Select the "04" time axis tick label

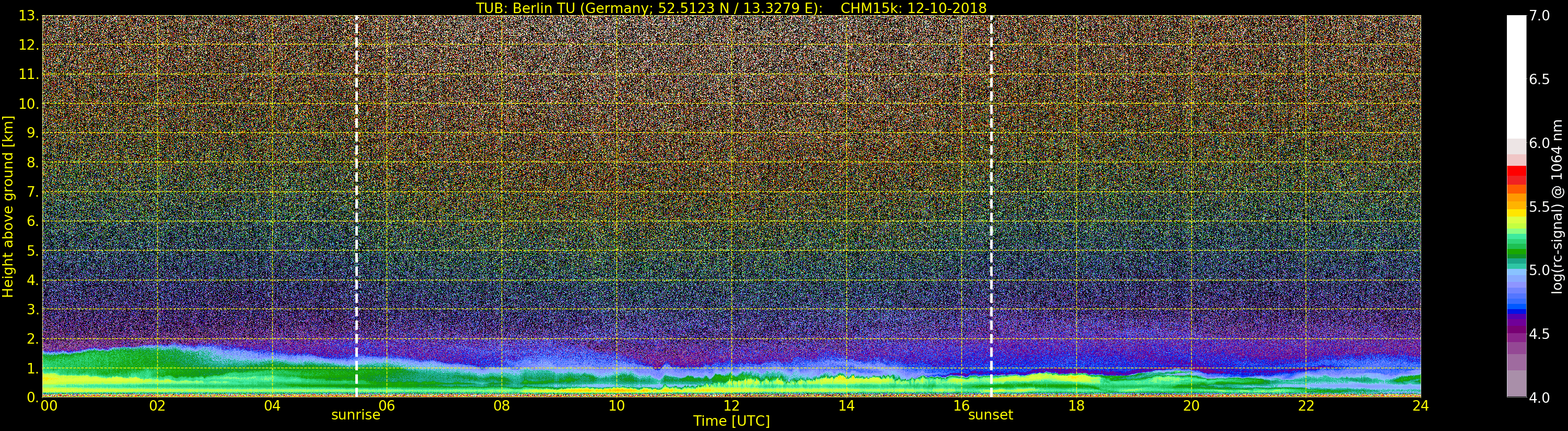pyautogui.click(x=272, y=405)
